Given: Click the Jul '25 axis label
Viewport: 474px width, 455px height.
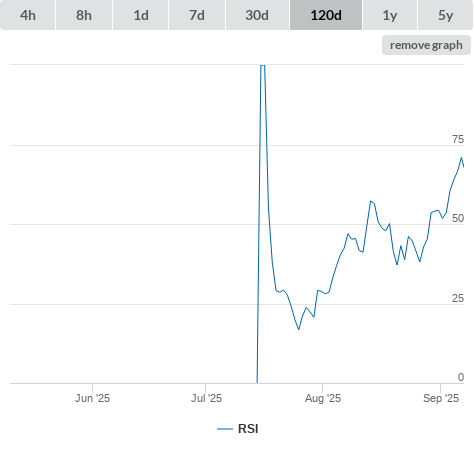Looking at the screenshot, I should 206,398.
